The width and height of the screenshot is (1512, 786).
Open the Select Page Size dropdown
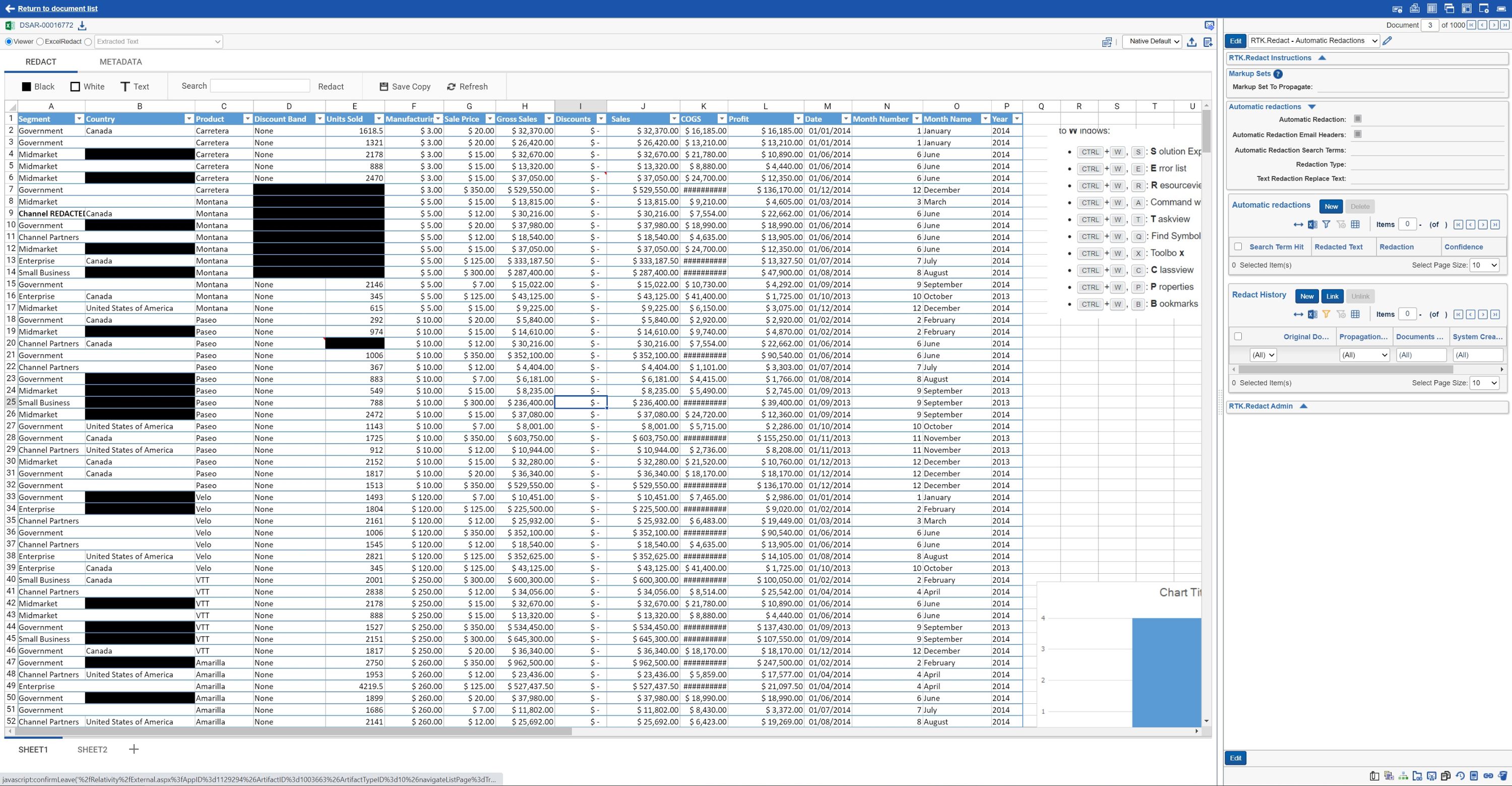[1484, 265]
